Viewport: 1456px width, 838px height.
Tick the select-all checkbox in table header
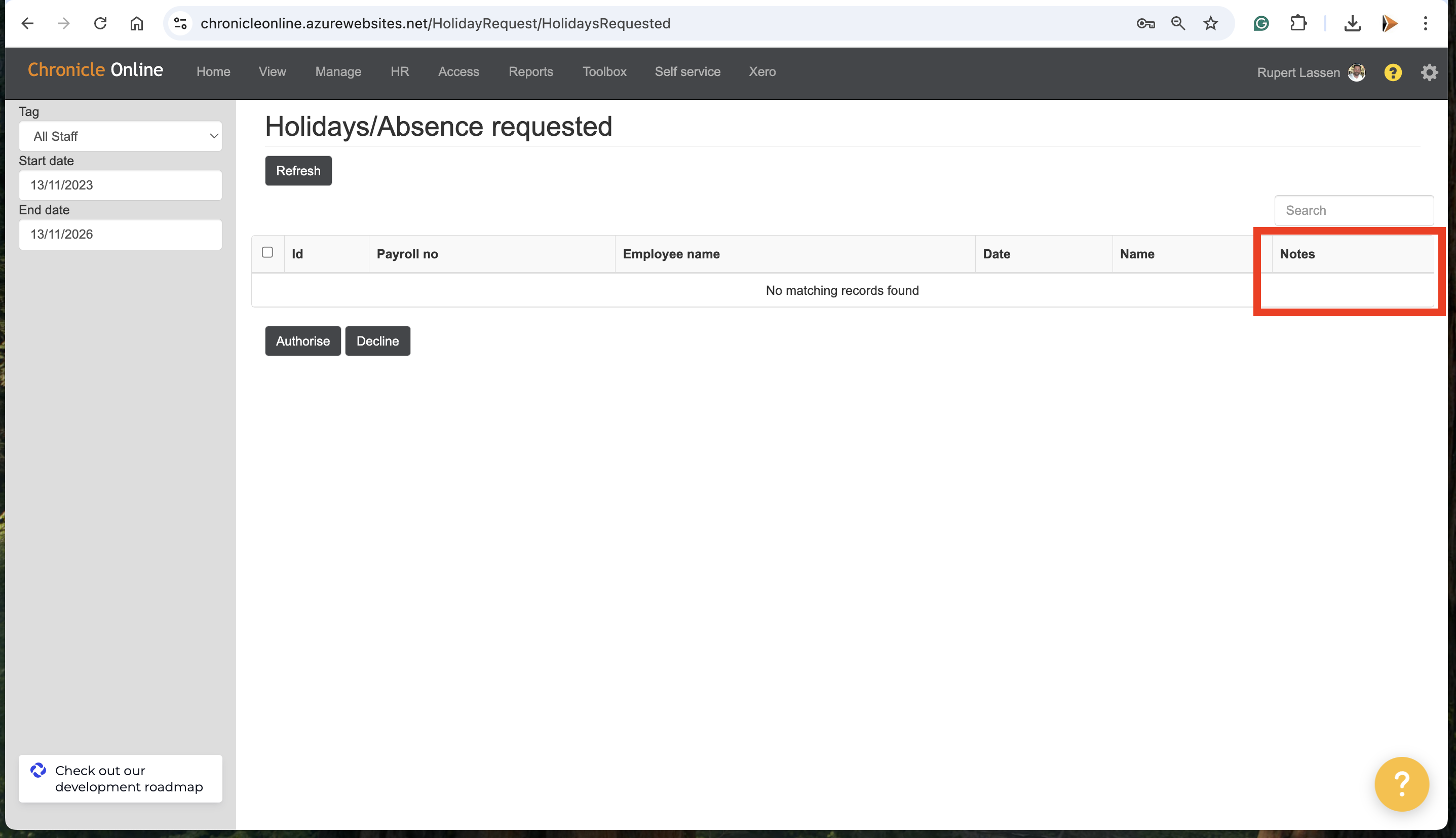267,252
